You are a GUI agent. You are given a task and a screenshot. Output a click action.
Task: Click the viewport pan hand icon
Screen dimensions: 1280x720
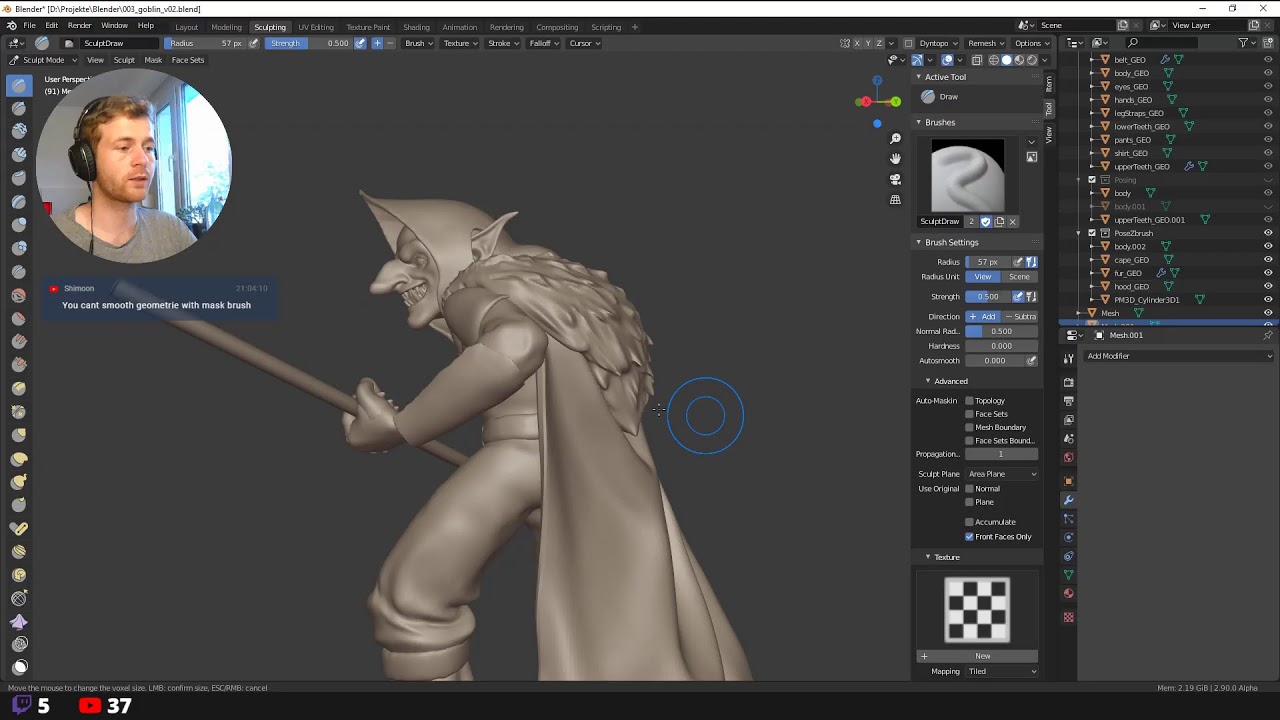(895, 159)
